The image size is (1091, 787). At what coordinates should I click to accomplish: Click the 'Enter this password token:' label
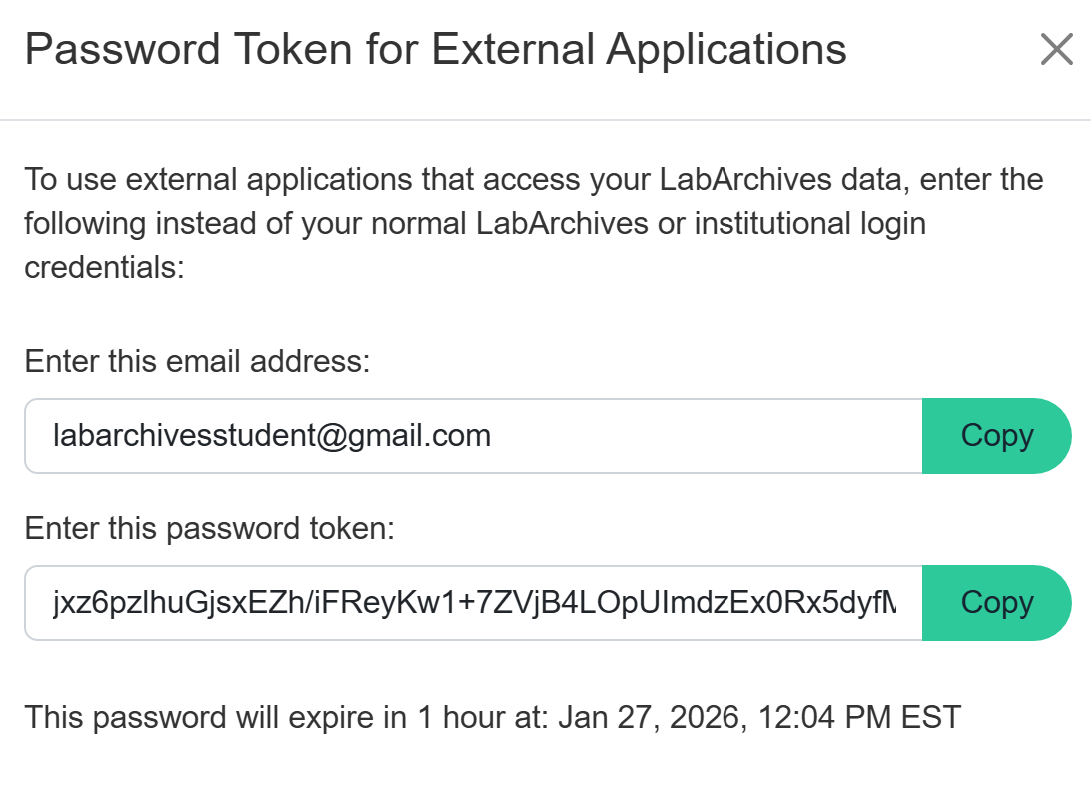tap(210, 528)
